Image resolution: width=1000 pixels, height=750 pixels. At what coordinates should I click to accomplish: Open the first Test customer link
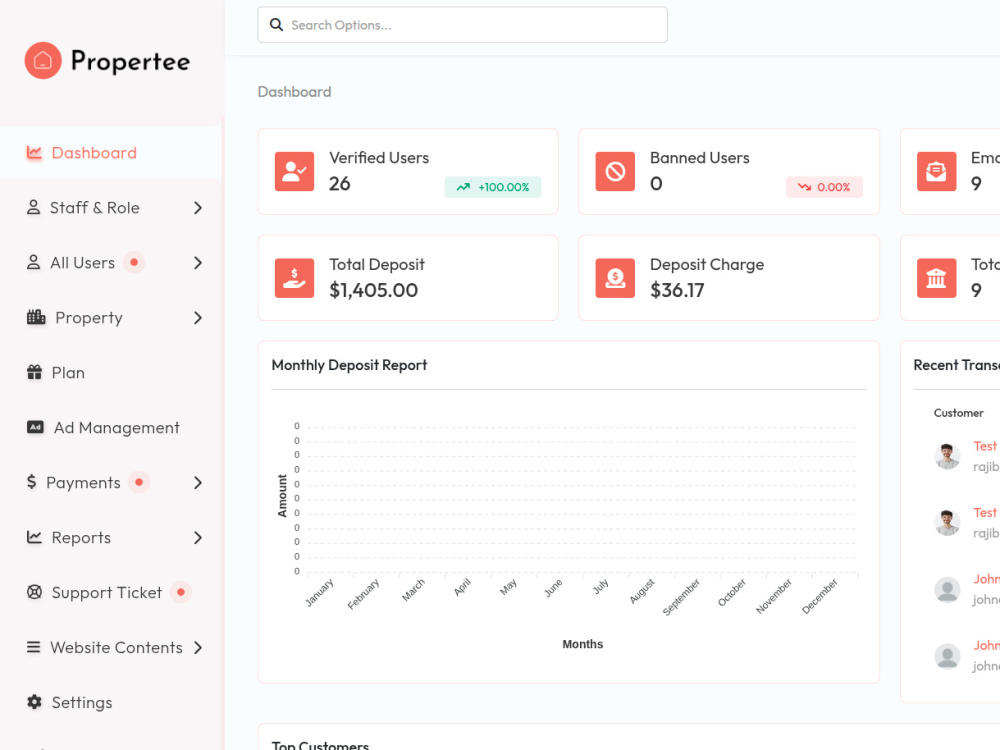point(985,446)
